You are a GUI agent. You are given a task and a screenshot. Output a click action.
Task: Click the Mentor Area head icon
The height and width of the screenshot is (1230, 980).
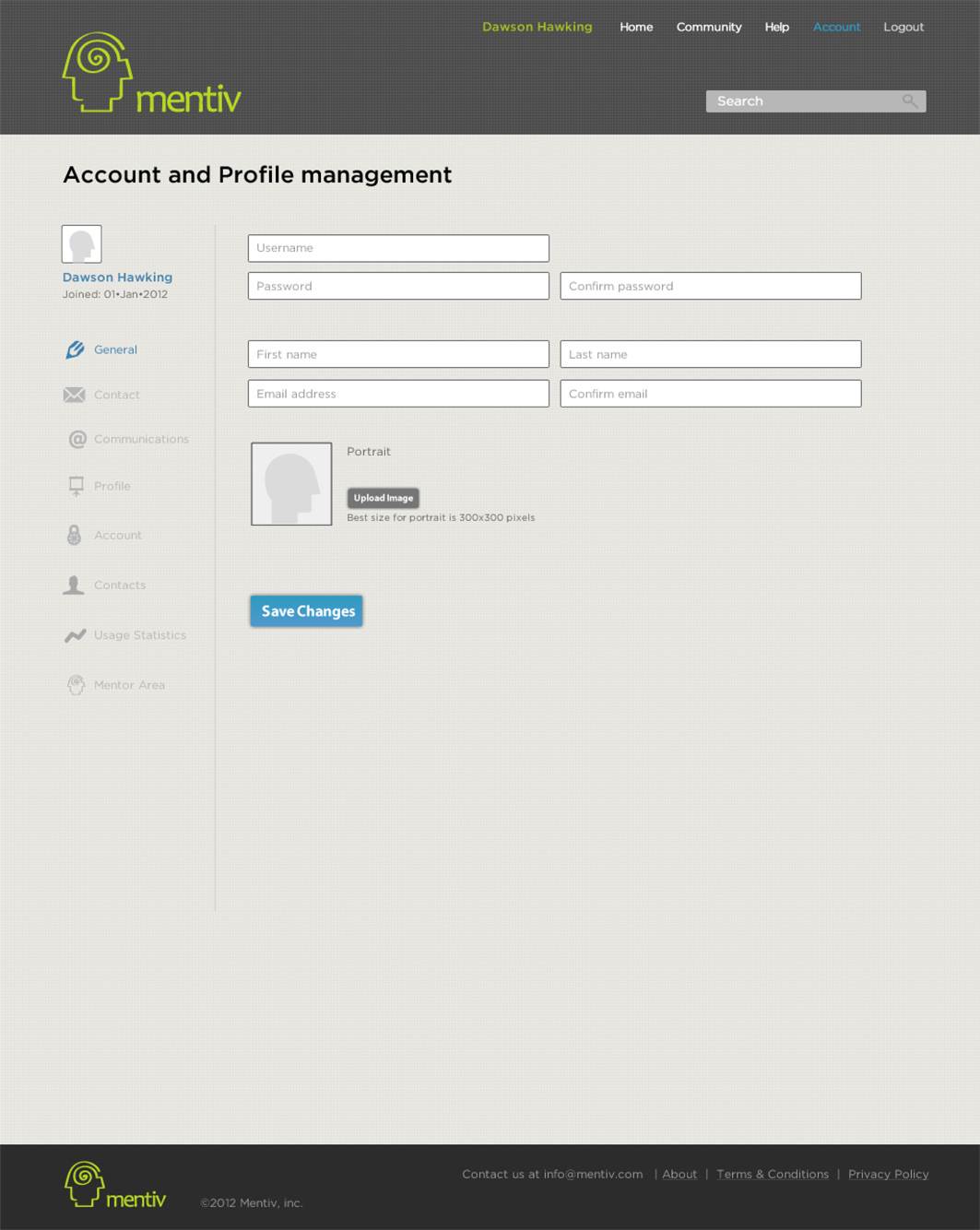pos(76,685)
